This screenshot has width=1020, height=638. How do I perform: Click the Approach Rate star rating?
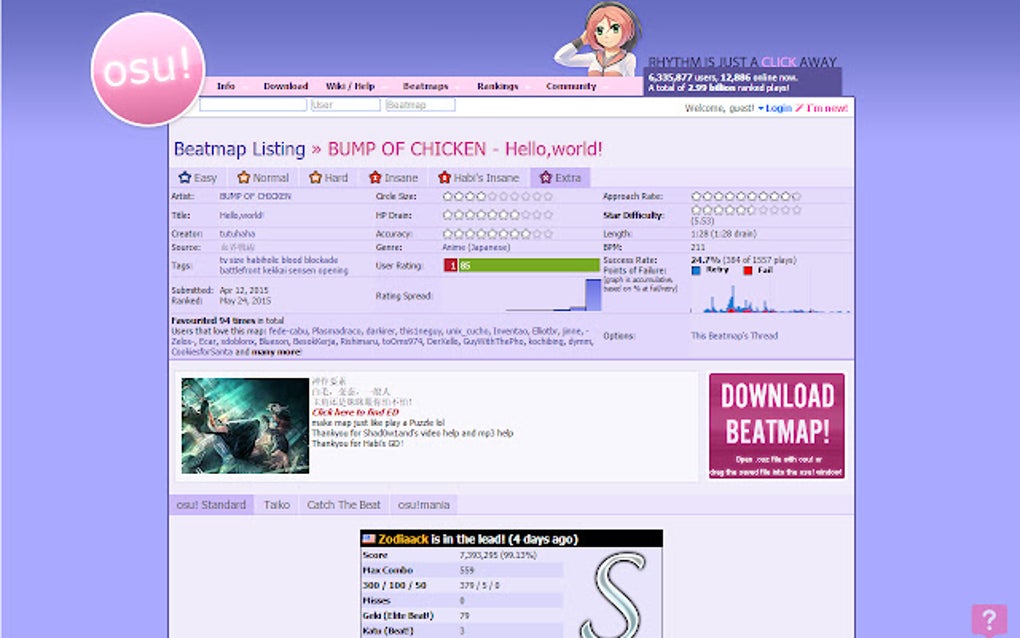[746, 196]
